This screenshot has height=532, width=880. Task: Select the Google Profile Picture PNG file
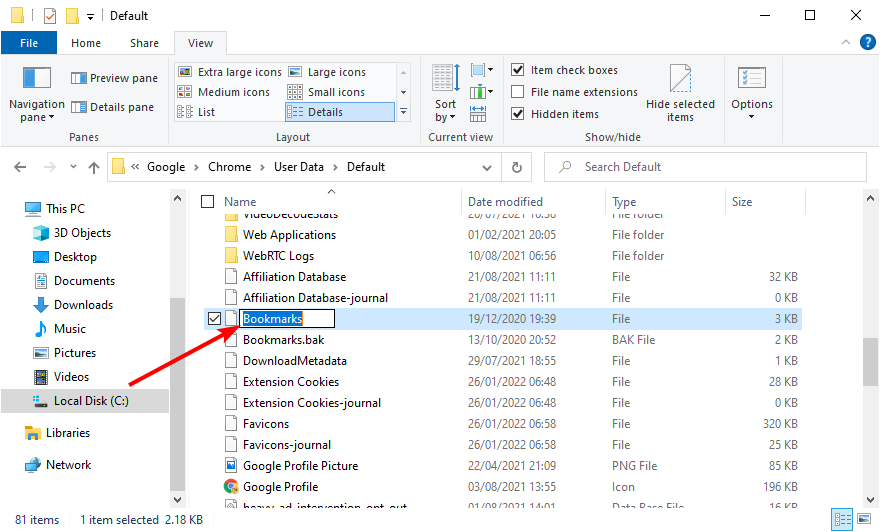click(x=300, y=466)
